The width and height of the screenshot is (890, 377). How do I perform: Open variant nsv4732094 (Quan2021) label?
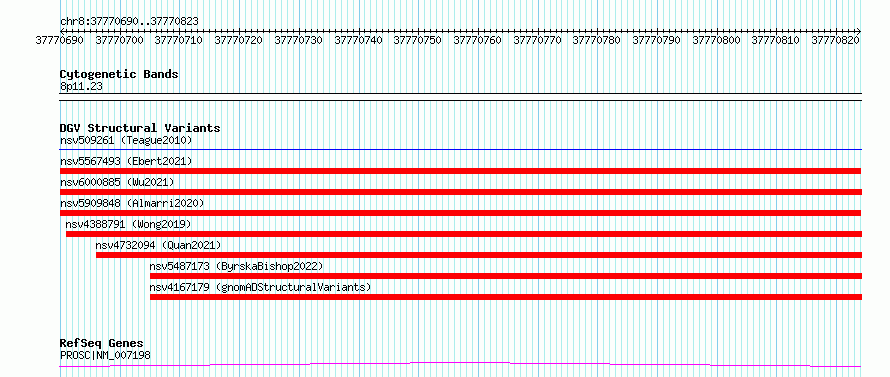coord(158,245)
